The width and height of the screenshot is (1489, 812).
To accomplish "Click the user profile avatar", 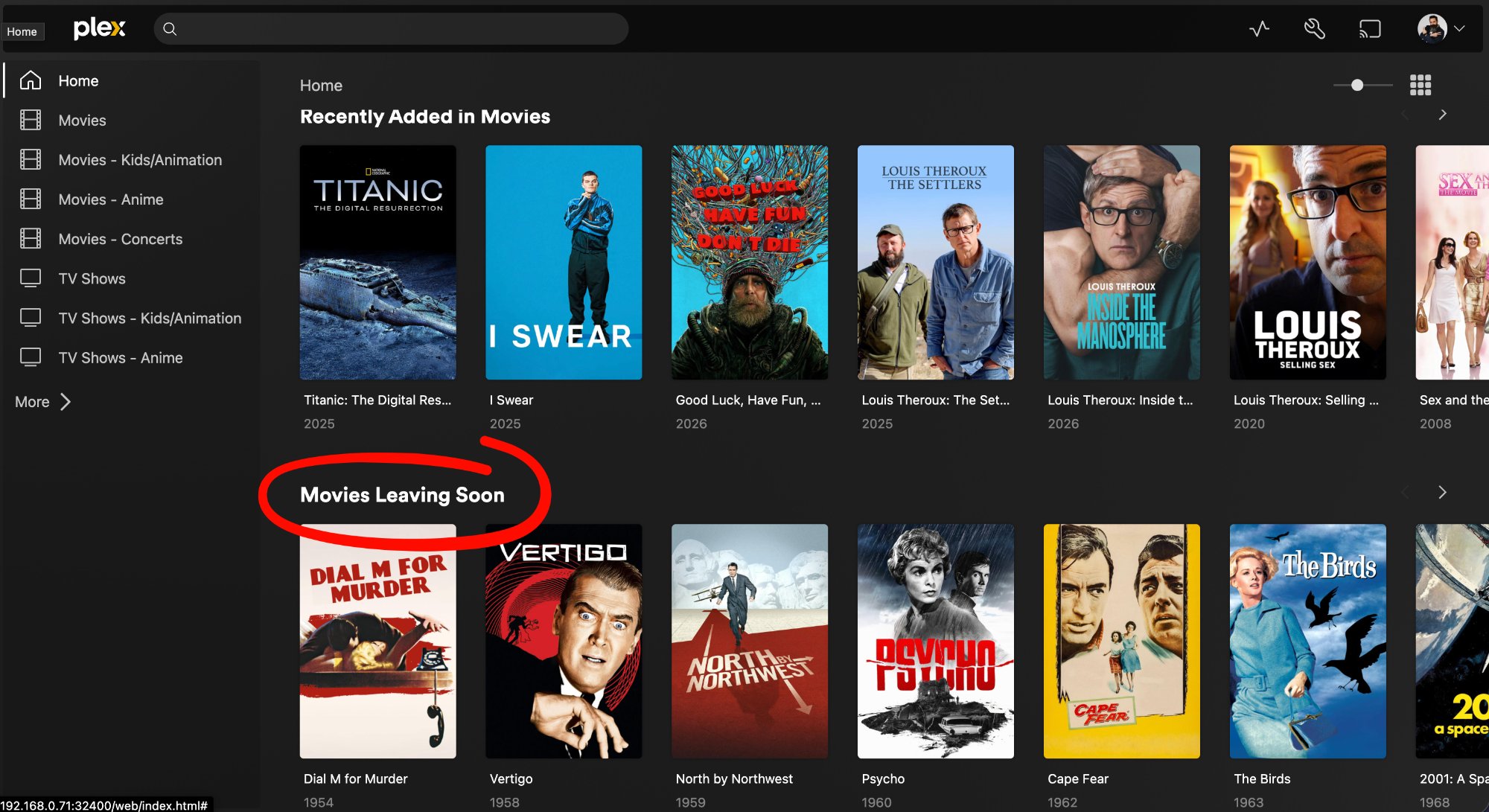I will pos(1431,28).
